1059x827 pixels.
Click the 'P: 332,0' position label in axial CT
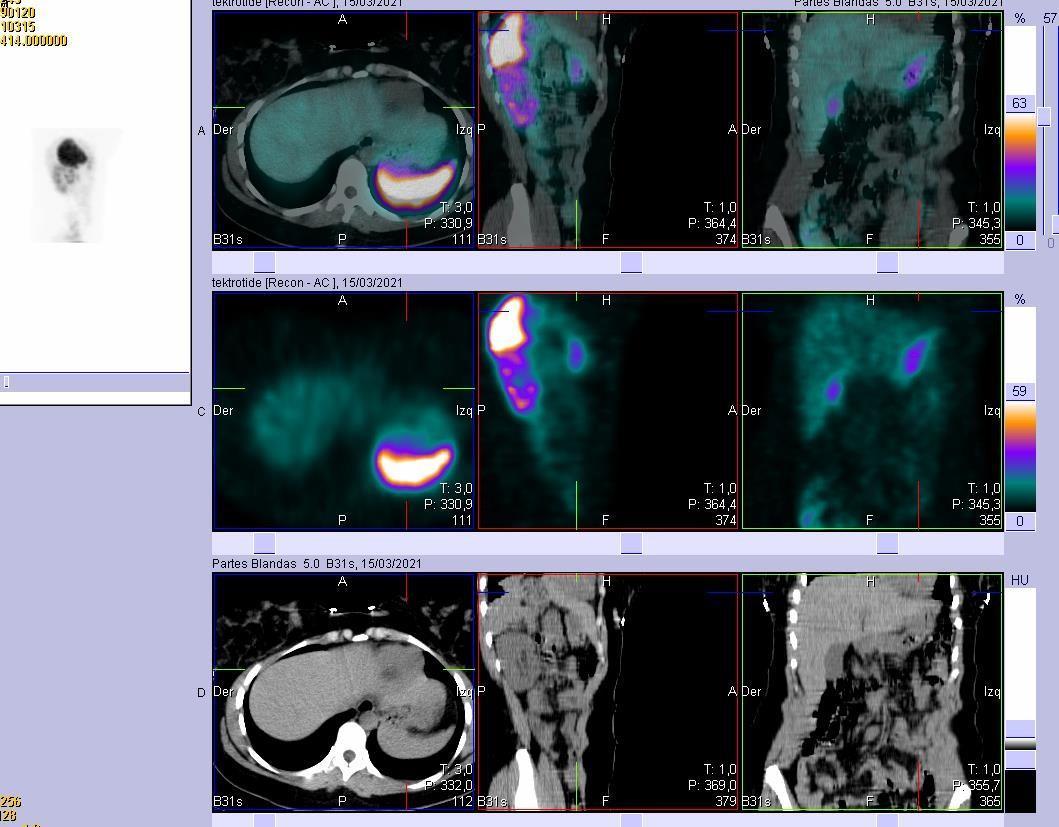[448, 785]
